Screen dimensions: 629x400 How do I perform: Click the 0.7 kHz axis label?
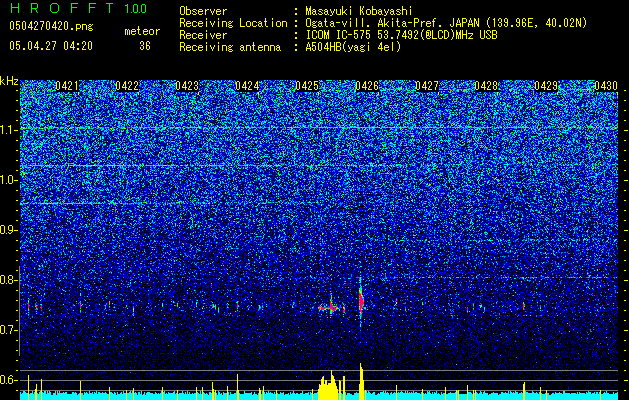9,330
